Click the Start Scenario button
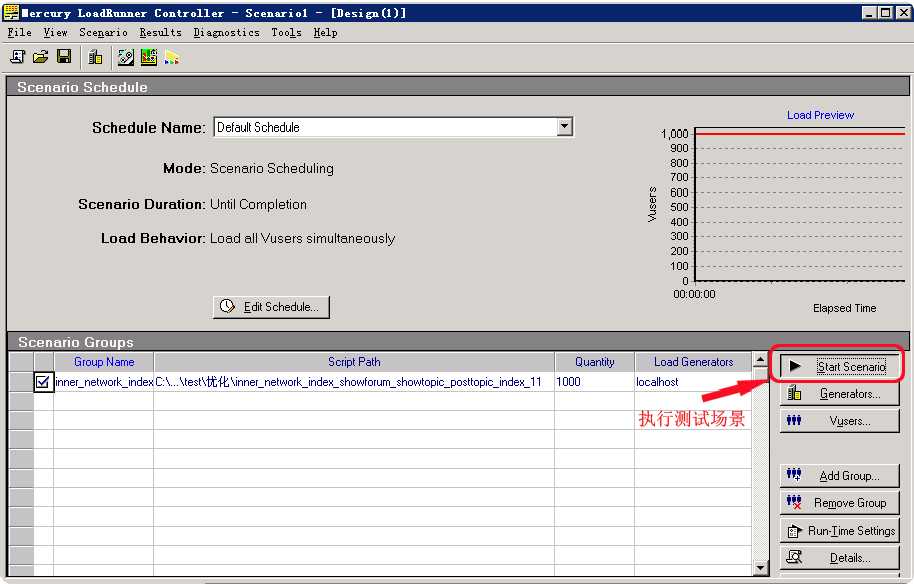This screenshot has height=584, width=914. click(839, 366)
